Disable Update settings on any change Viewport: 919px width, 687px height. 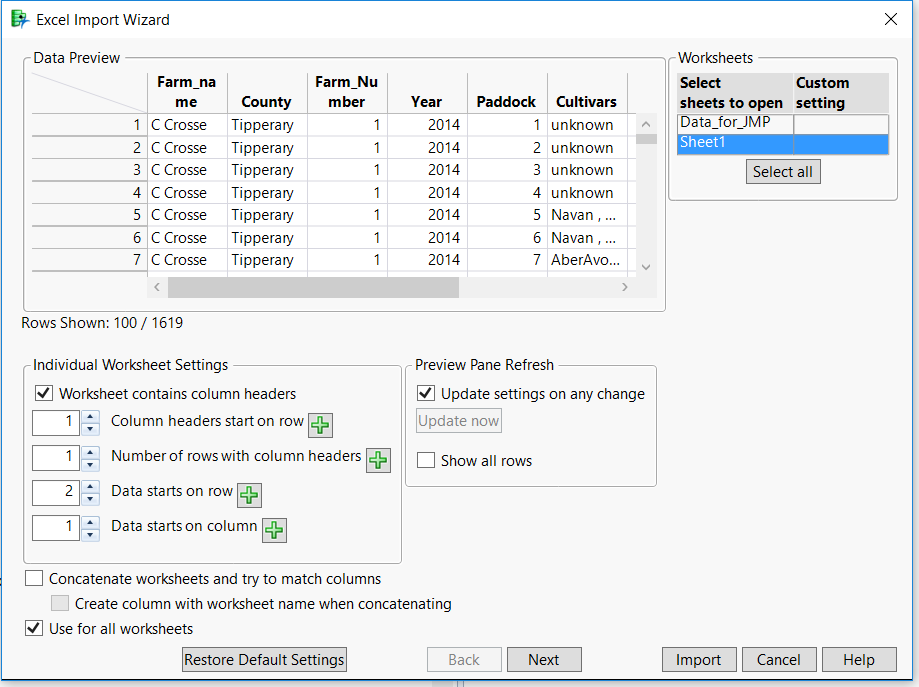point(426,394)
